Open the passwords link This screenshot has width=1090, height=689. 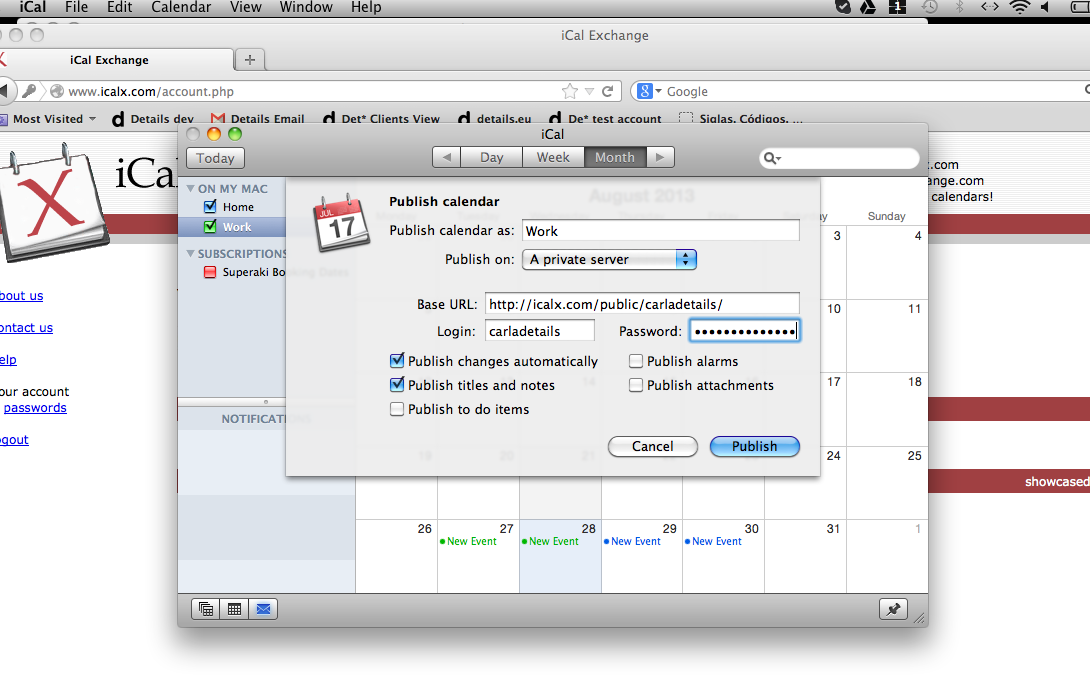point(34,408)
